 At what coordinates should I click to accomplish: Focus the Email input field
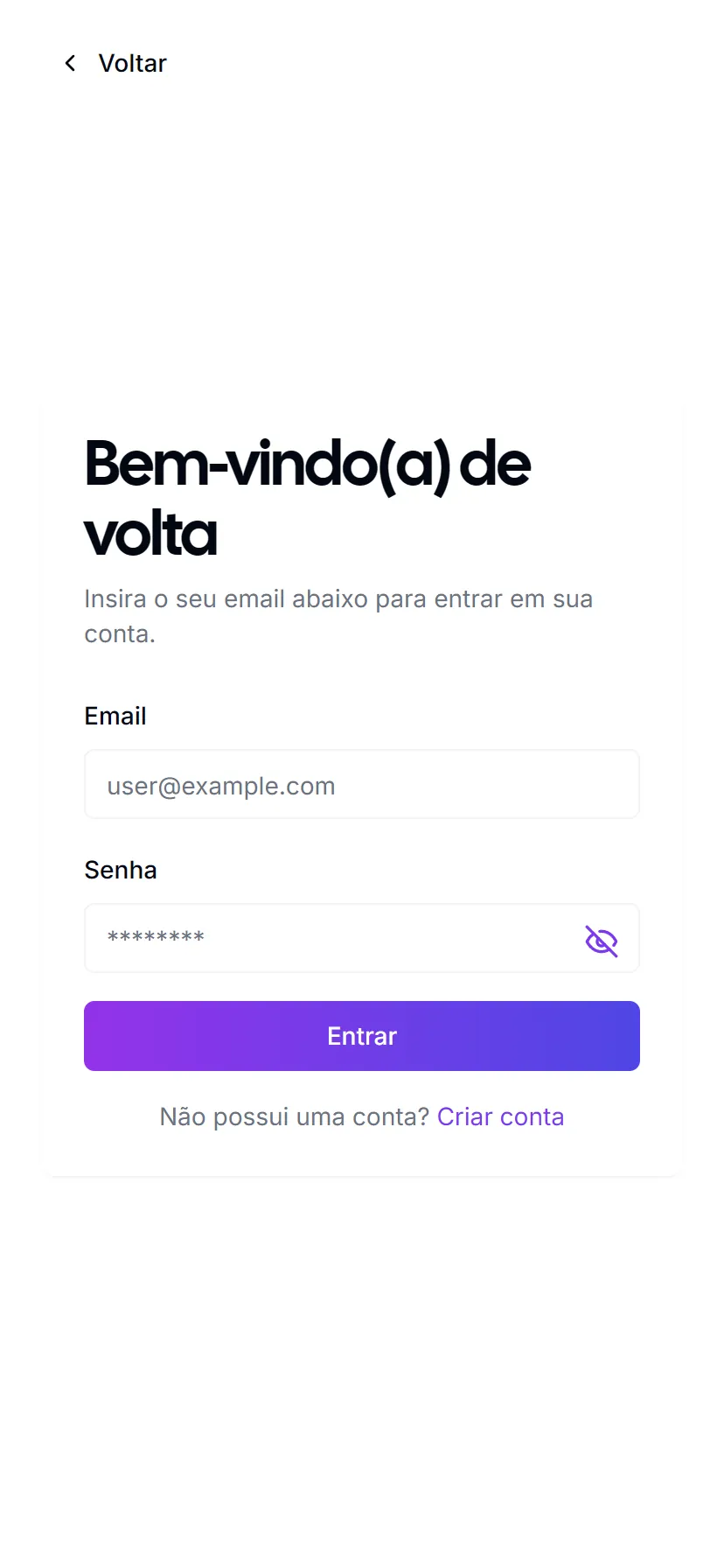pos(361,785)
